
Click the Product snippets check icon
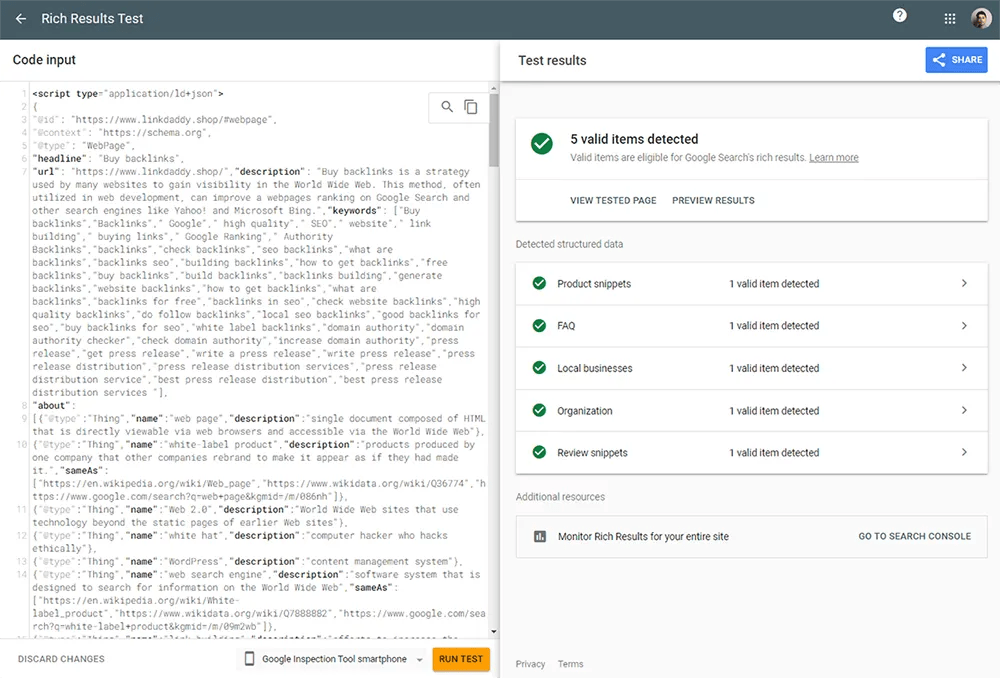coord(540,283)
